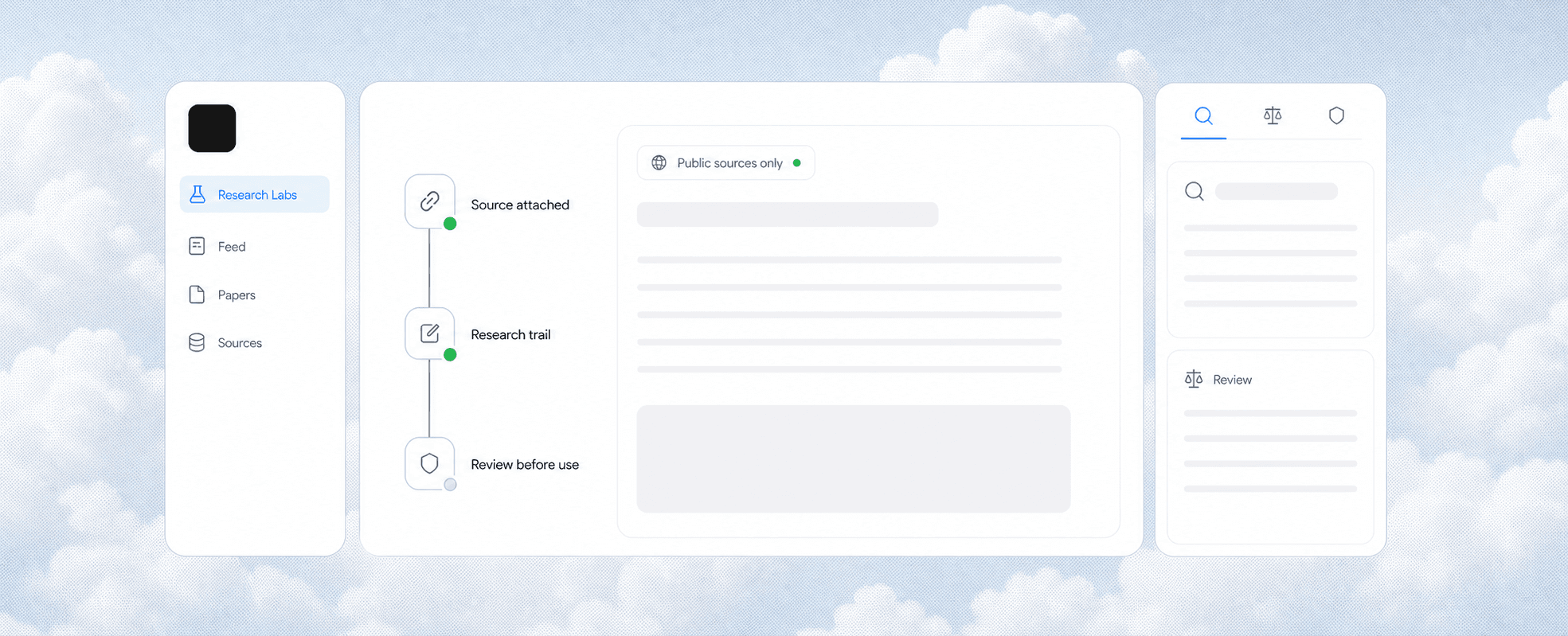Click green status dot on Source attached
Viewport: 1568px width, 636px height.
click(x=450, y=224)
